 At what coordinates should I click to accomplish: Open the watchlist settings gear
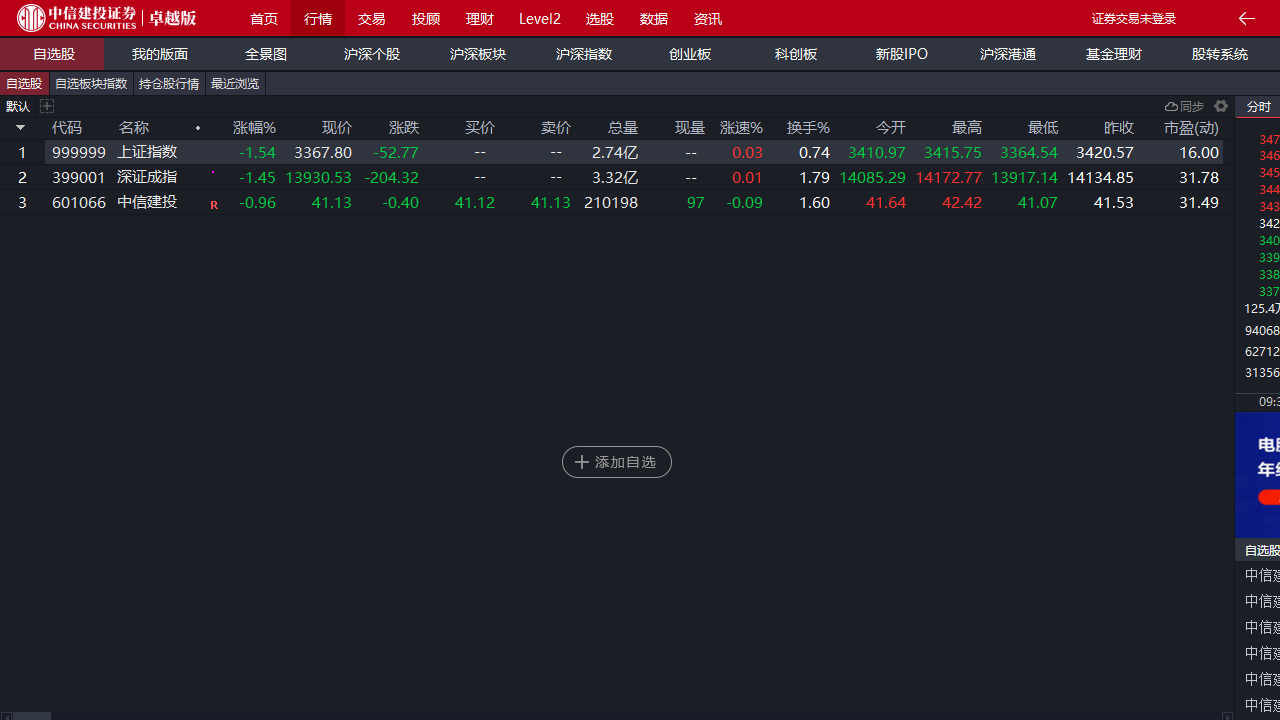(x=1221, y=106)
